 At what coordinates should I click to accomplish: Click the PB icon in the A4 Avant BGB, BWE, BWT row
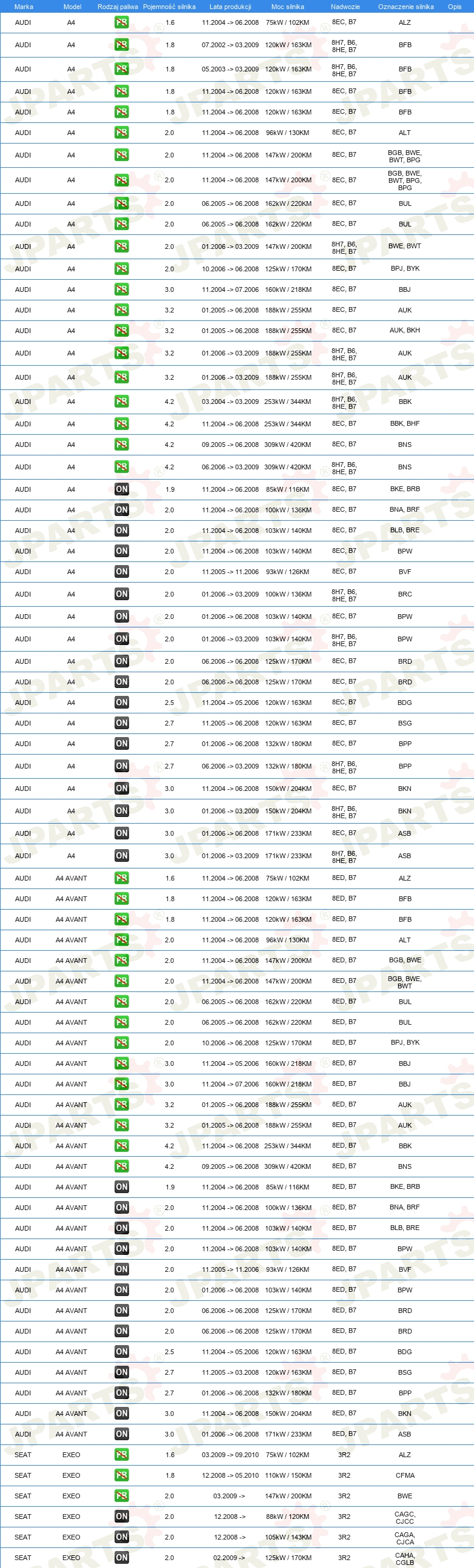121,981
